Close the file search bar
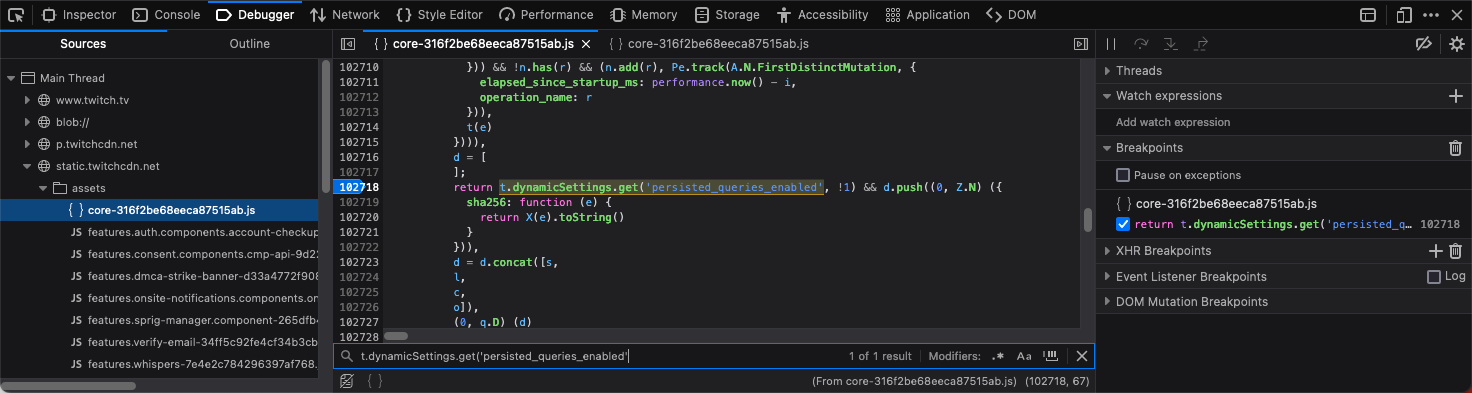Image resolution: width=1472 pixels, height=393 pixels. 1081,356
